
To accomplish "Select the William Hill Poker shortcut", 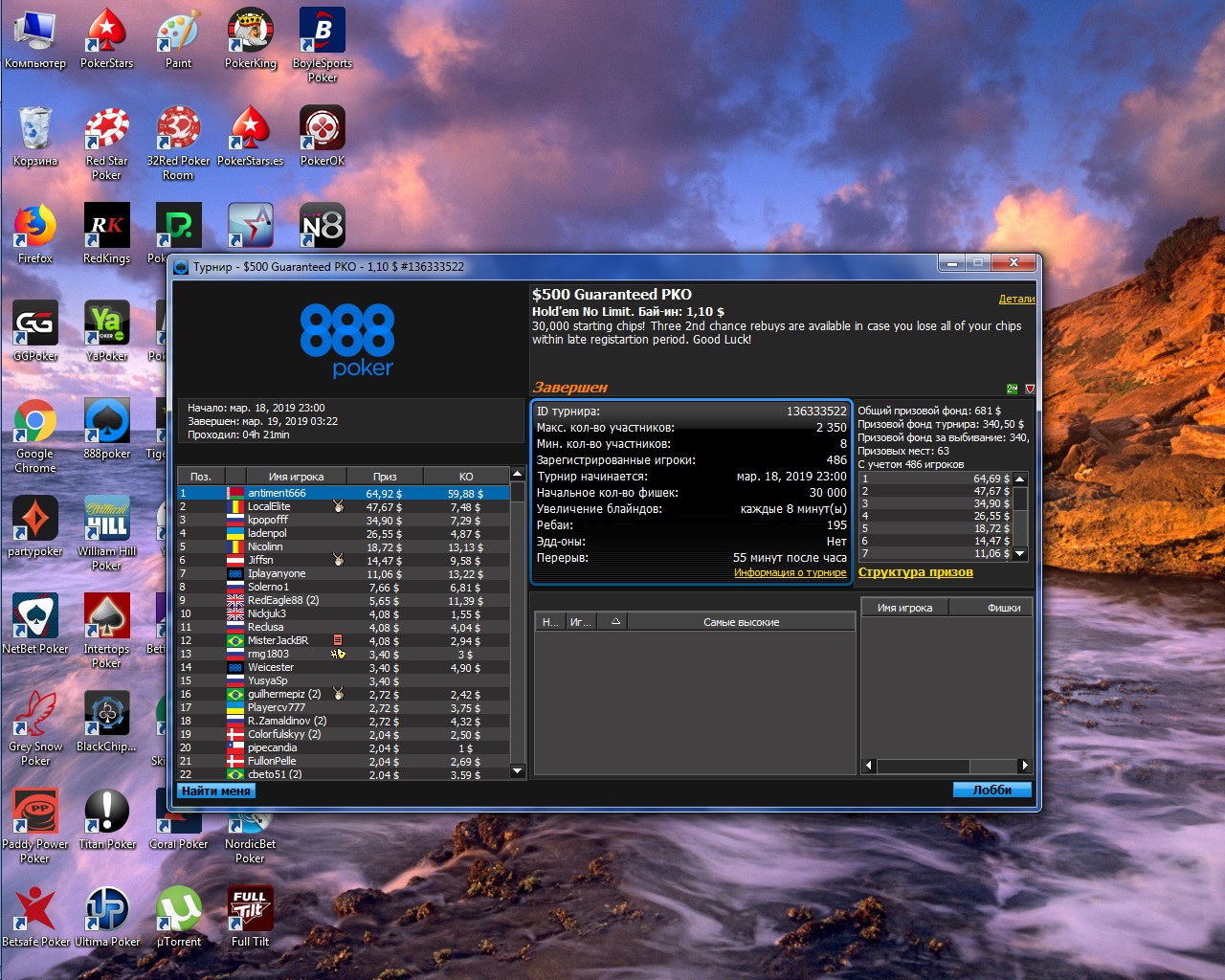I will pos(106,534).
